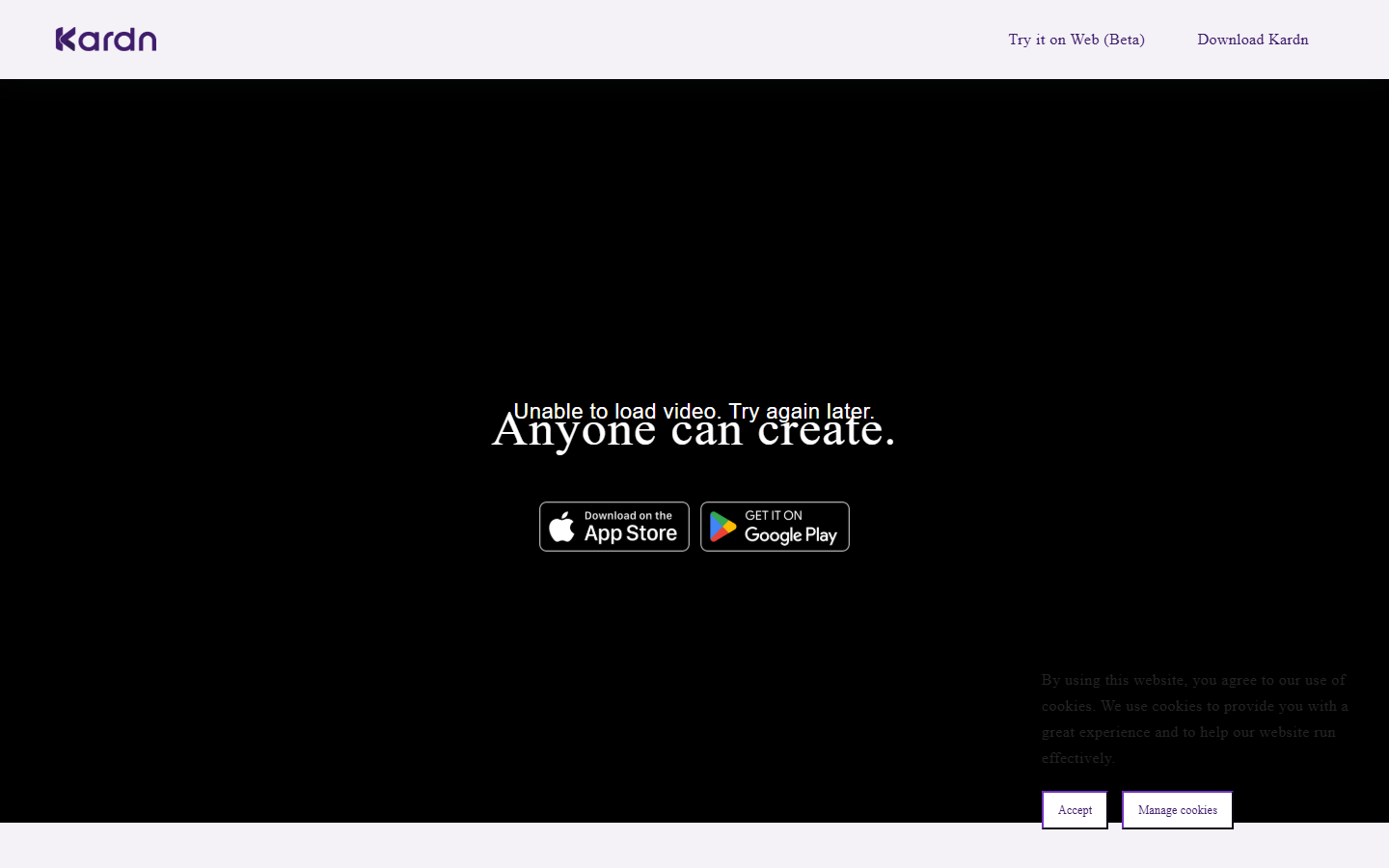Click the word "effectively" in the cookie notice

pyautogui.click(x=1076, y=758)
